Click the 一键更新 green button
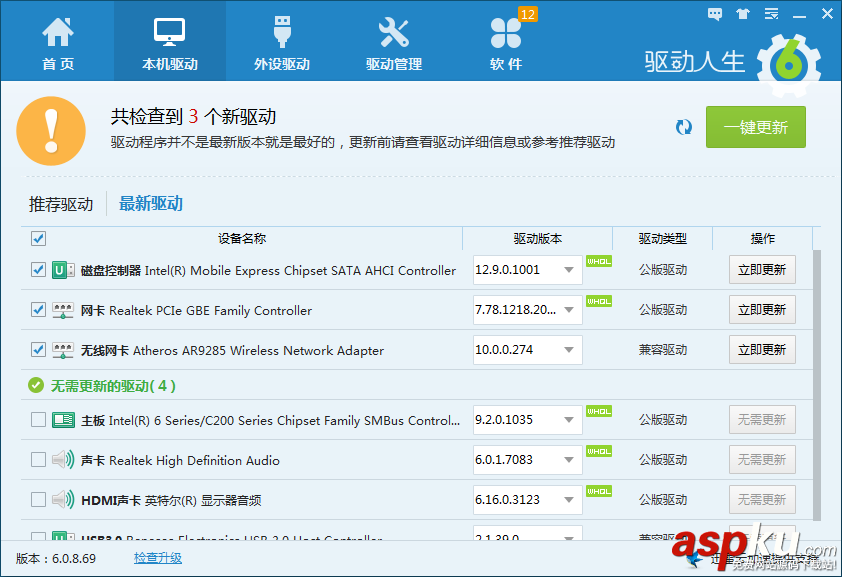Viewport: 842px width, 577px height. [x=756, y=127]
